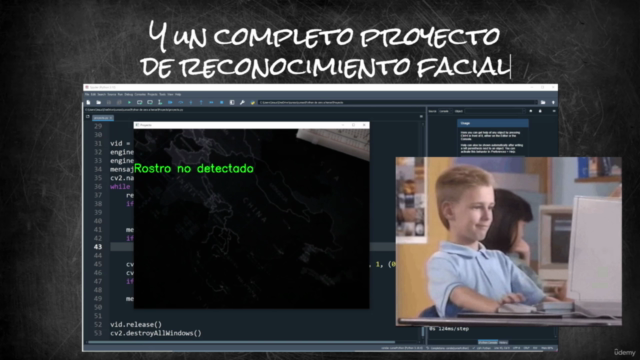Screen dimensions: 640x360
Task: Click the Stop debugging square icon
Action: pos(222,102)
